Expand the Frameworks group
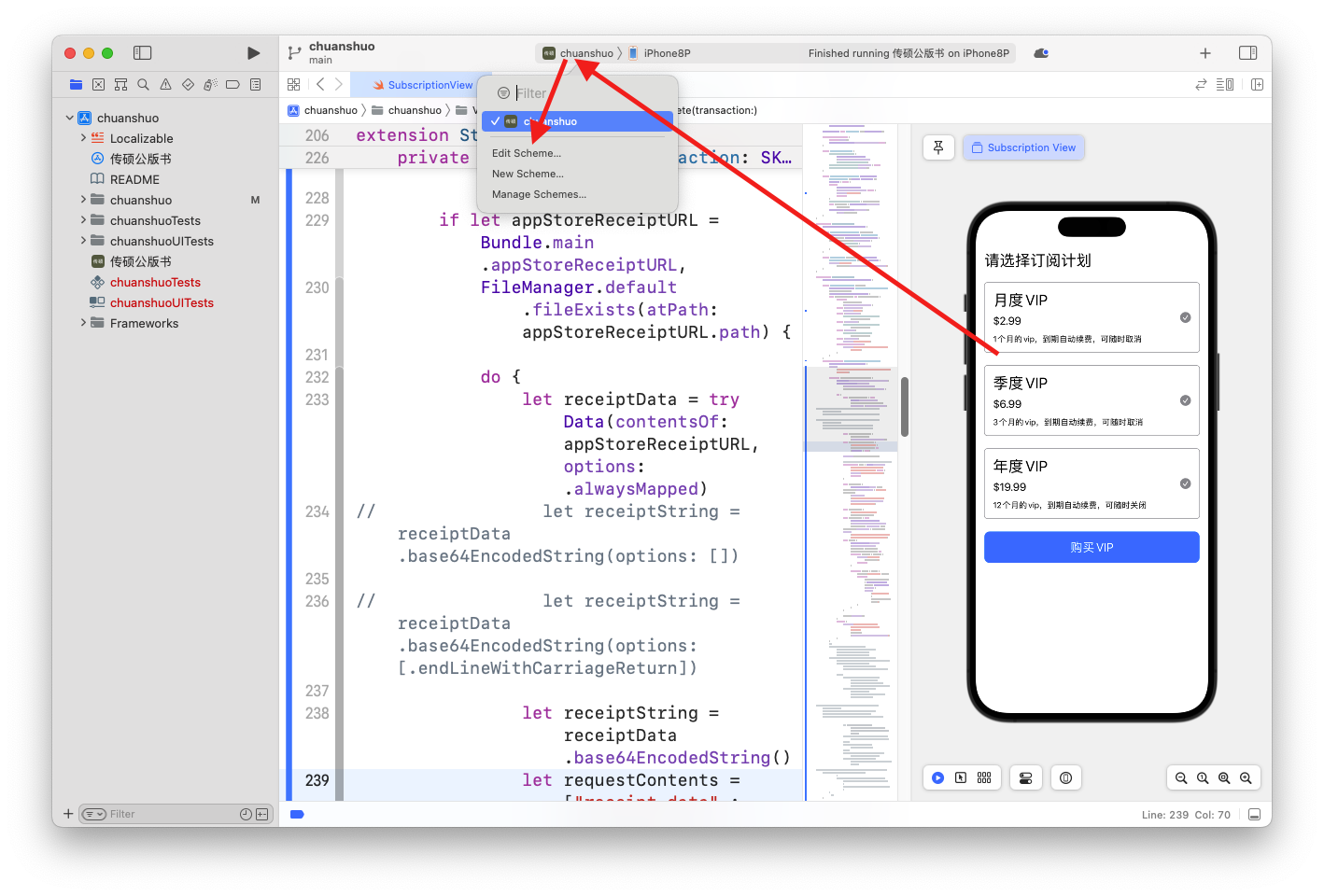The height and width of the screenshot is (896, 1324). click(83, 323)
